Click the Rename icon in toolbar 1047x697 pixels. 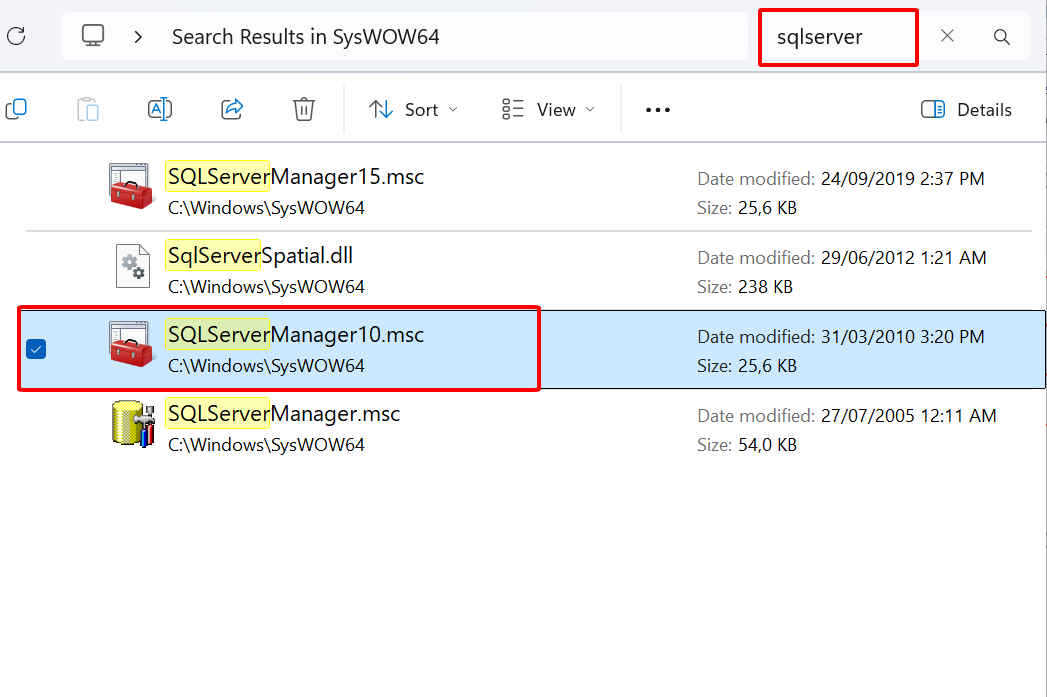click(160, 109)
